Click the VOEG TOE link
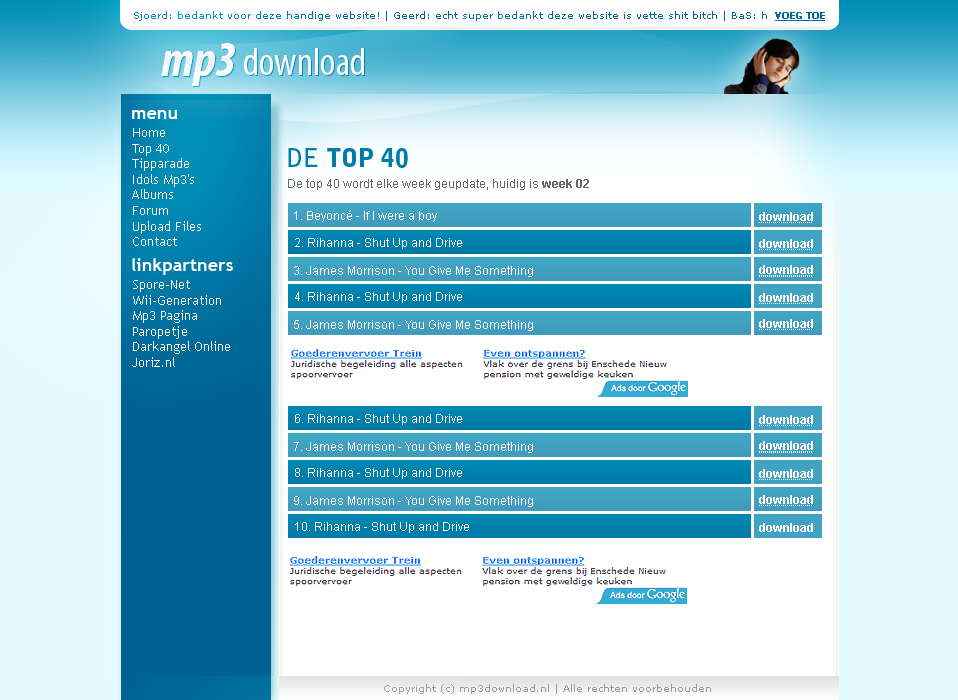958x700 pixels. click(x=800, y=16)
